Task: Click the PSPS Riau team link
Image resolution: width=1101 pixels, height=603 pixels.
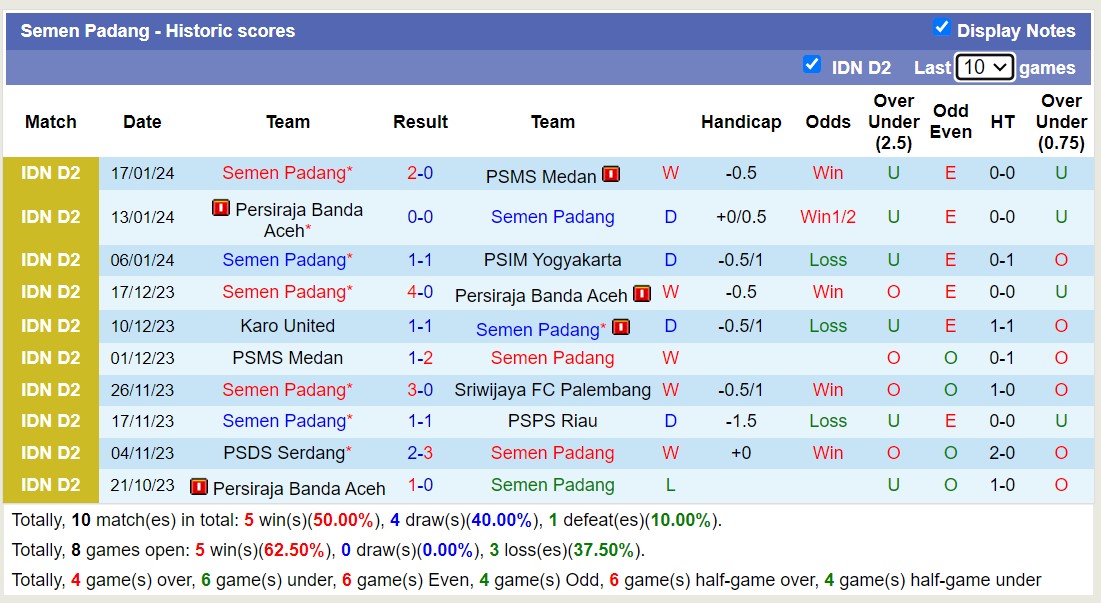Action: (553, 422)
